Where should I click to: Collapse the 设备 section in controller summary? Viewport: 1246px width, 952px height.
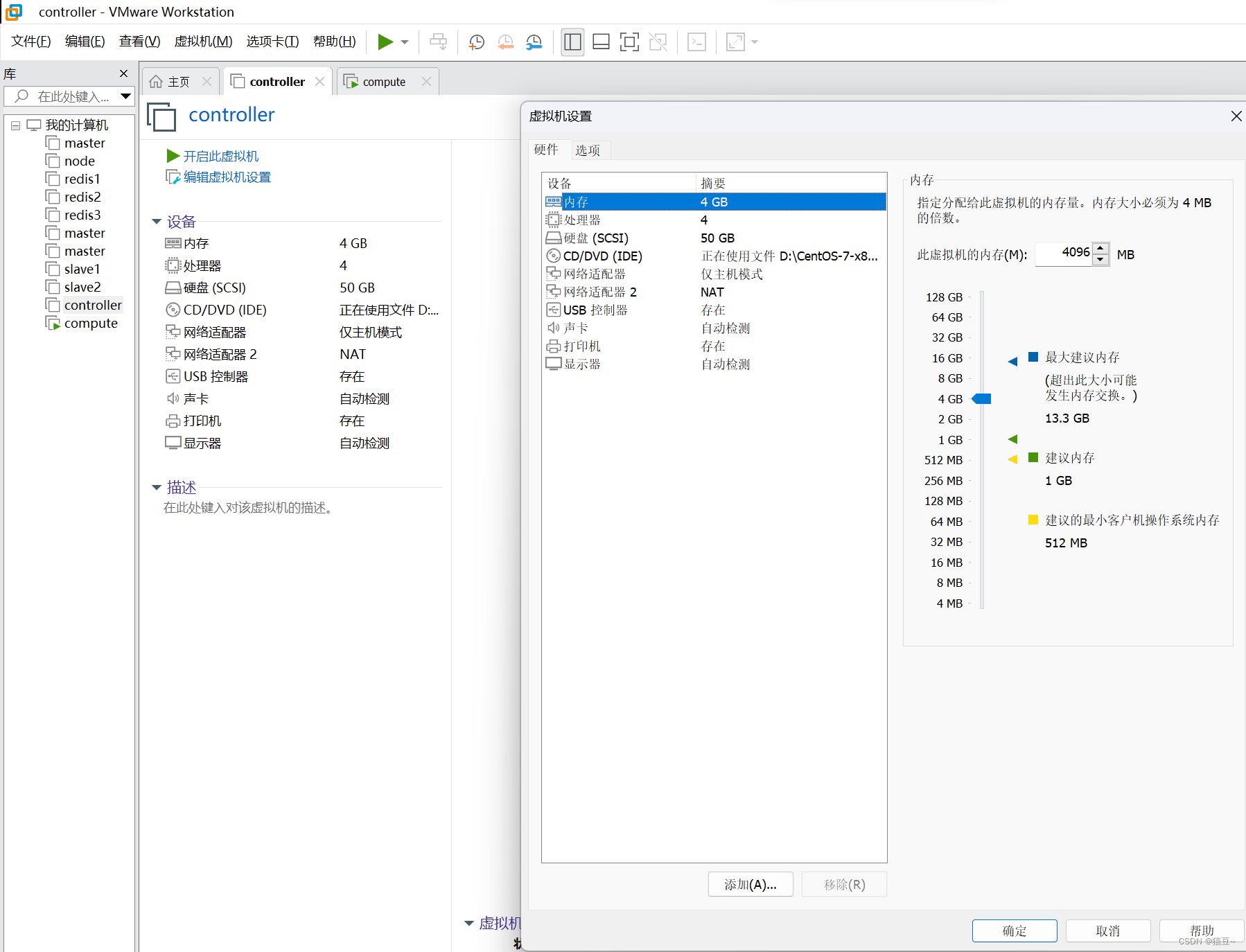tap(157, 221)
